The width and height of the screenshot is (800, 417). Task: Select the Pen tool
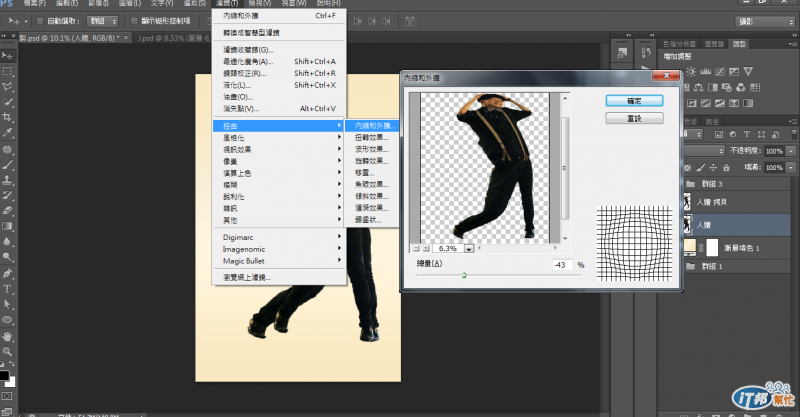(7, 274)
